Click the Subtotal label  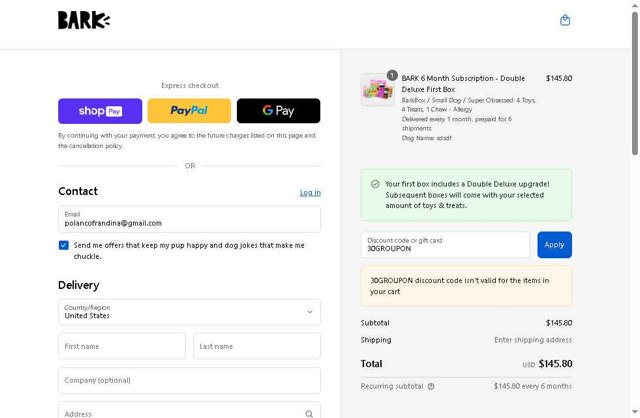tap(375, 323)
